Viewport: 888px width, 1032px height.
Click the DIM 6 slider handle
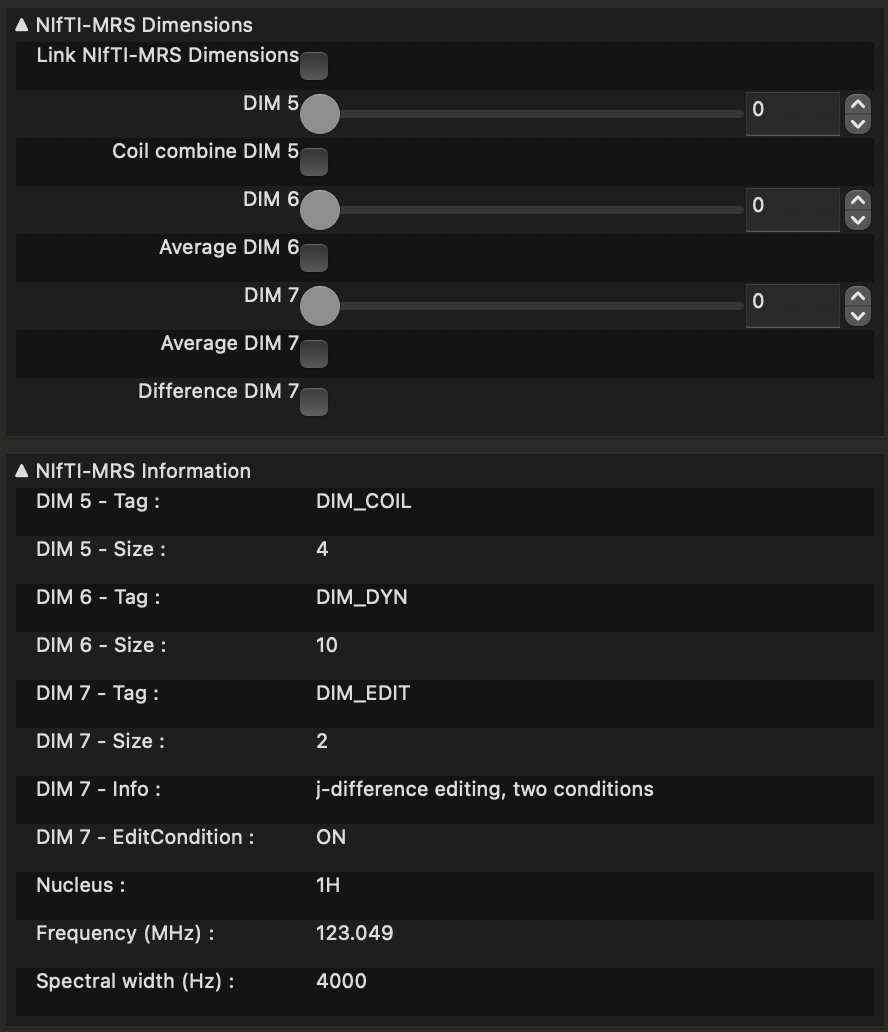[320, 210]
